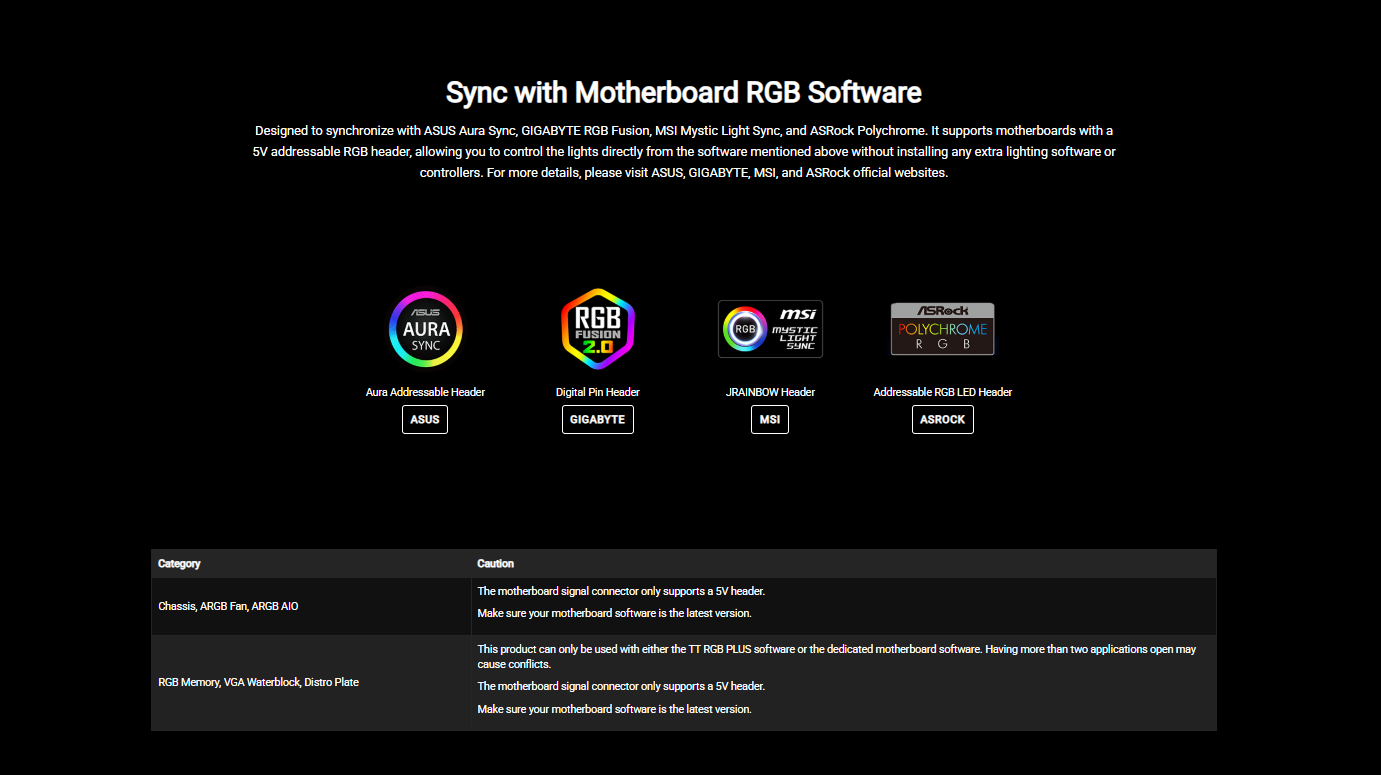Select the RGB Memory, VGA Waterblock row

258,682
